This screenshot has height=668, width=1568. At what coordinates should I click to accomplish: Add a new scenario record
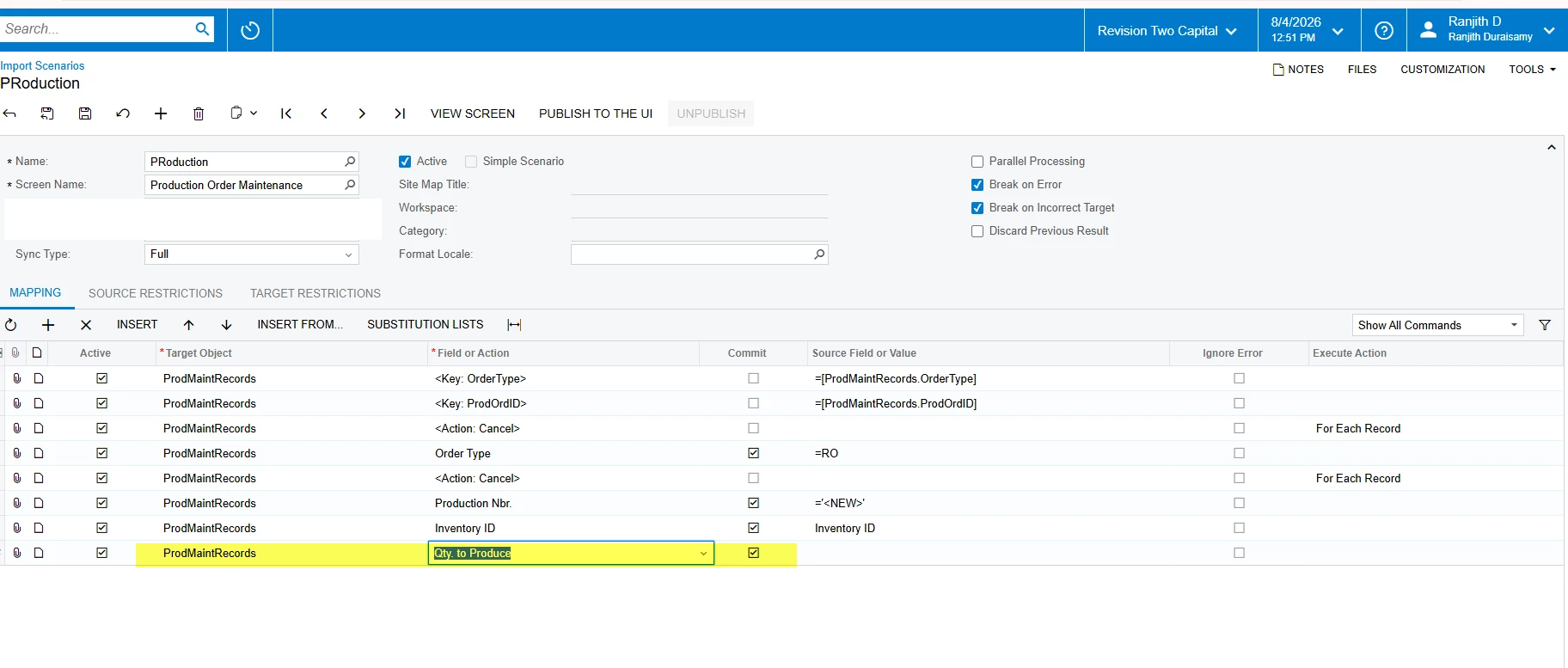pyautogui.click(x=161, y=113)
